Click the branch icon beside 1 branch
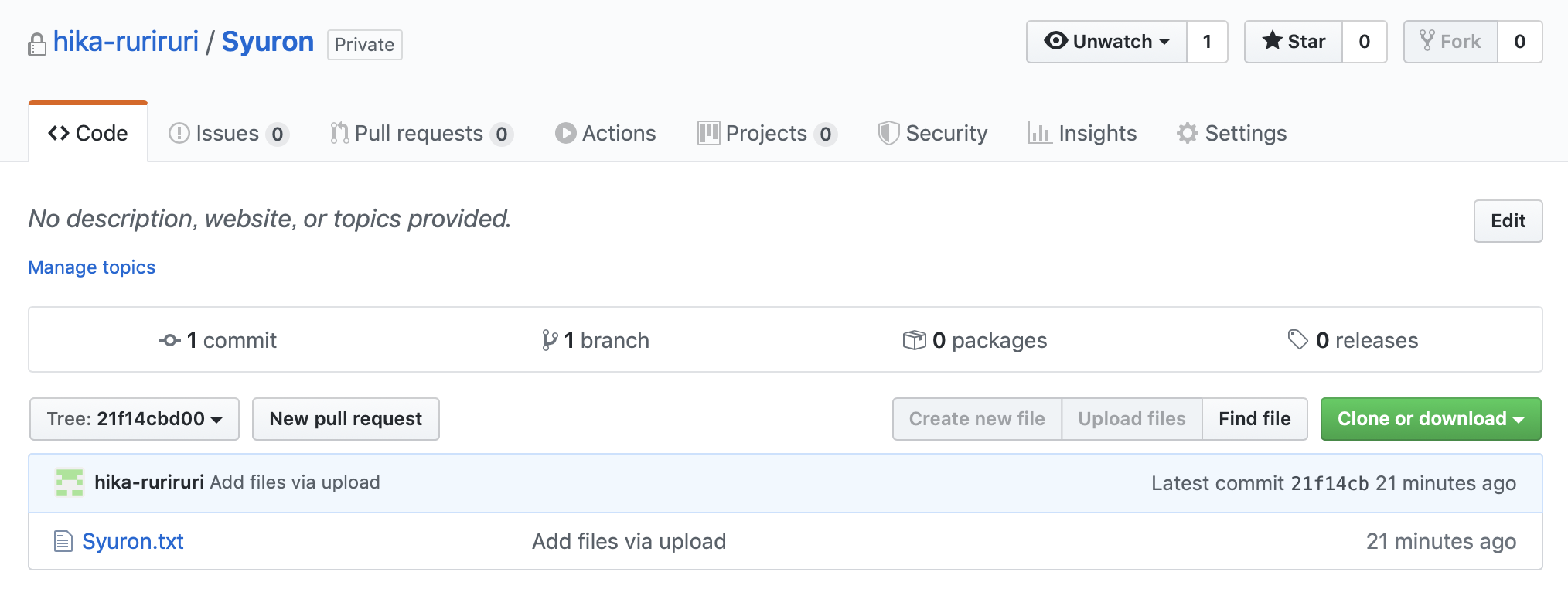 point(550,340)
